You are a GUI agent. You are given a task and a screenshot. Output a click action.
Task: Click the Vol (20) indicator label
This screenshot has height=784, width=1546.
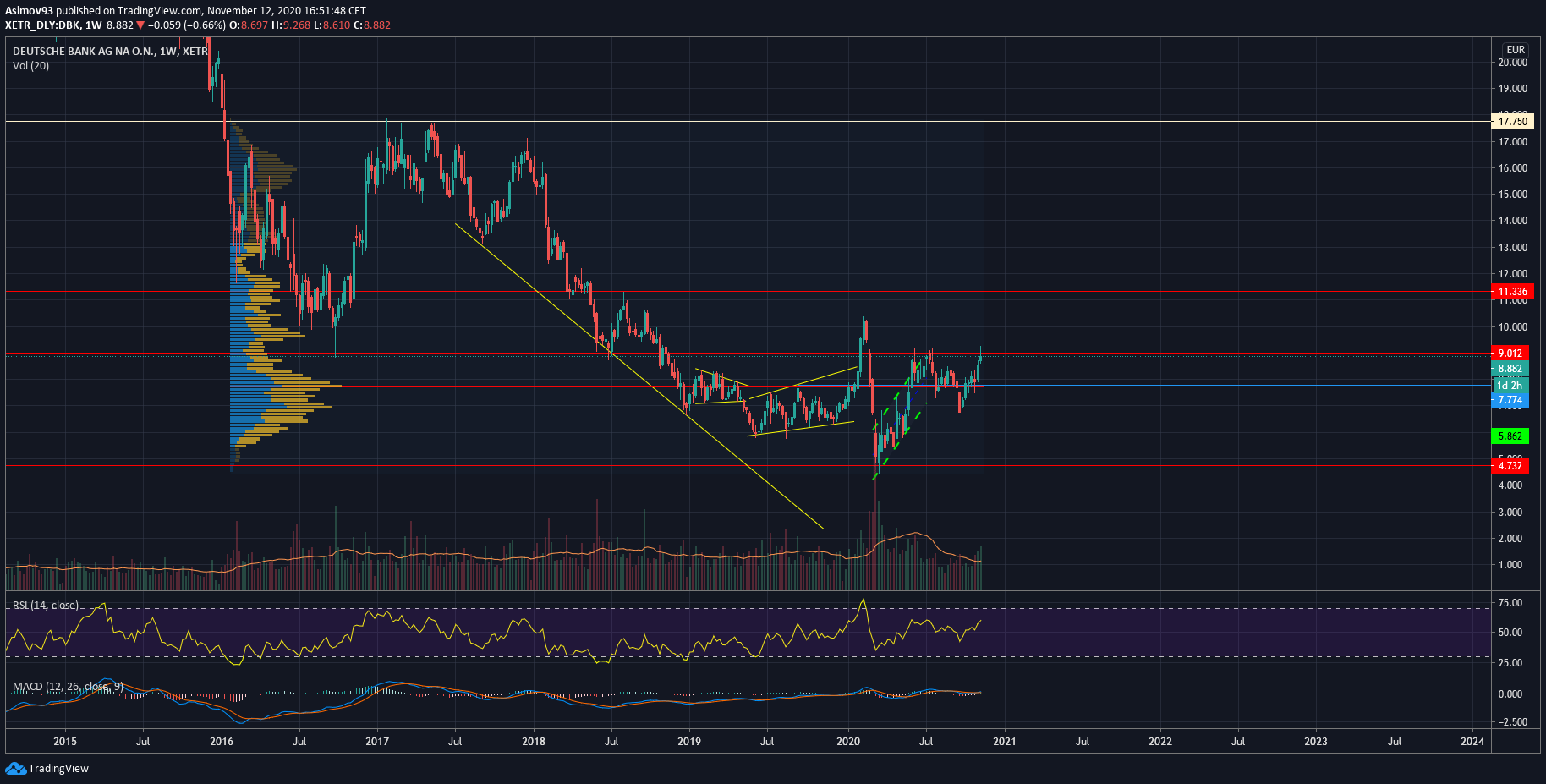31,66
